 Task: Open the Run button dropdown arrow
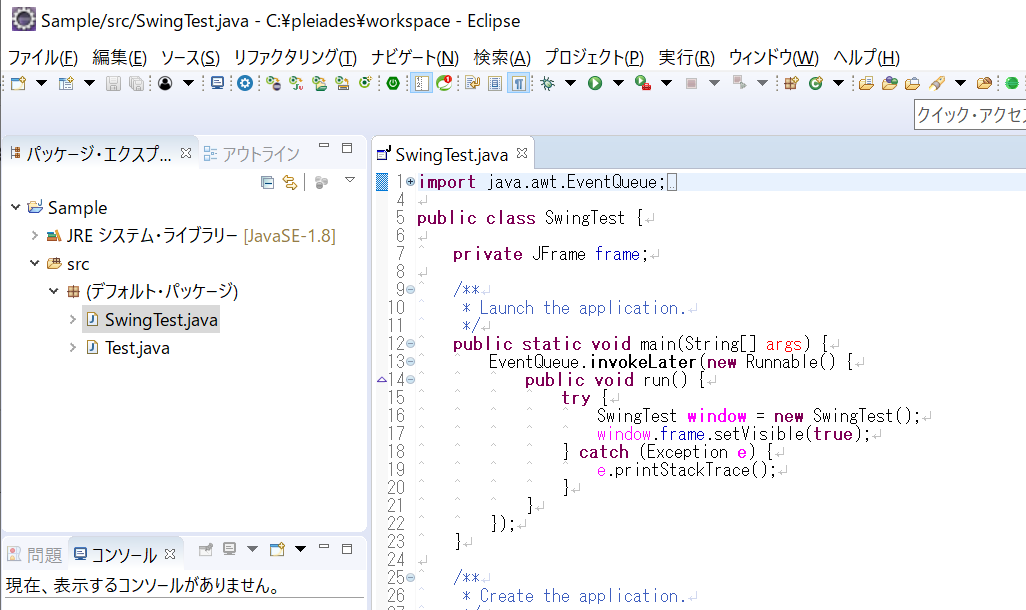618,84
